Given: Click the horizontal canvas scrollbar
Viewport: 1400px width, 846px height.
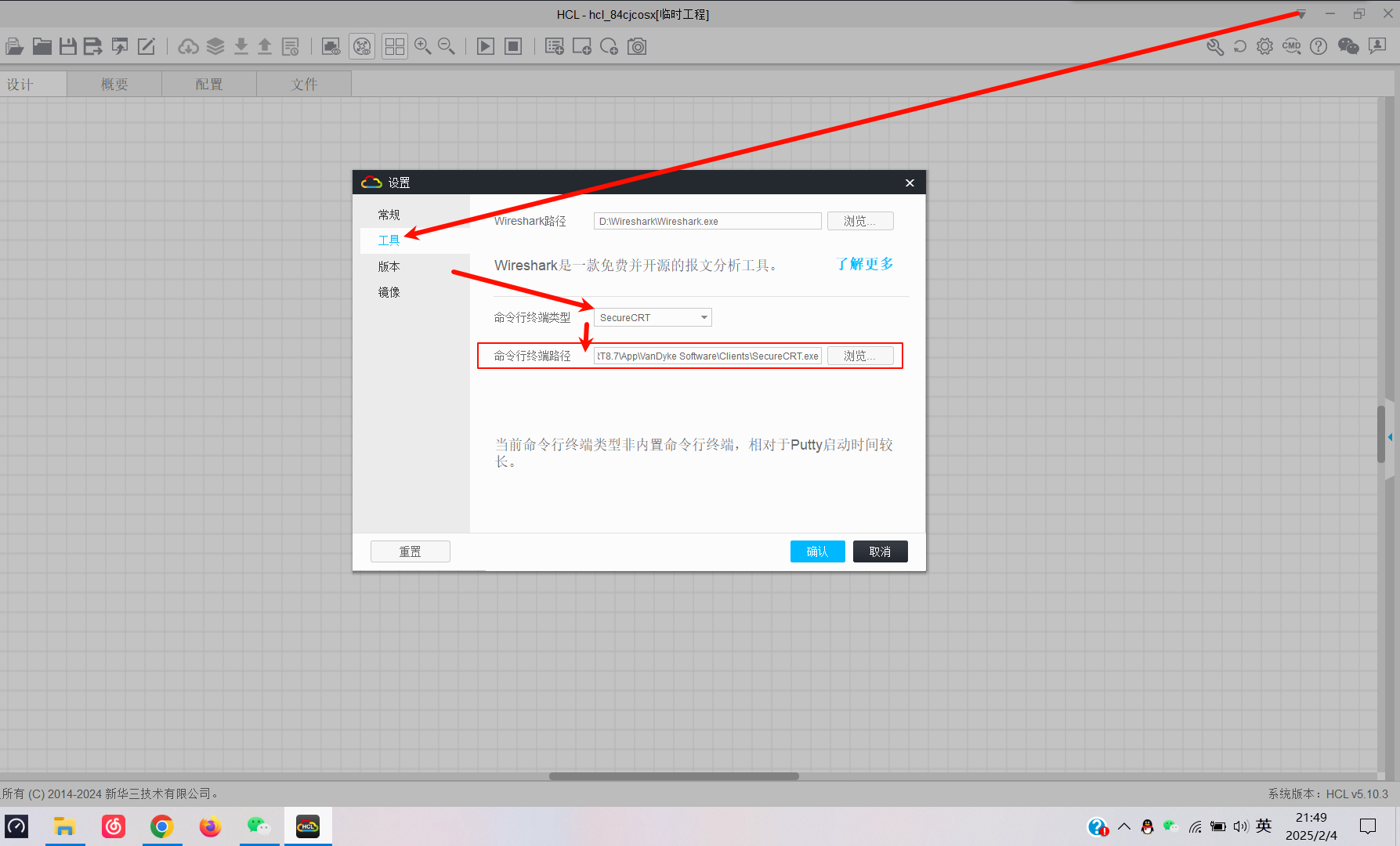Looking at the screenshot, I should pos(674,776).
